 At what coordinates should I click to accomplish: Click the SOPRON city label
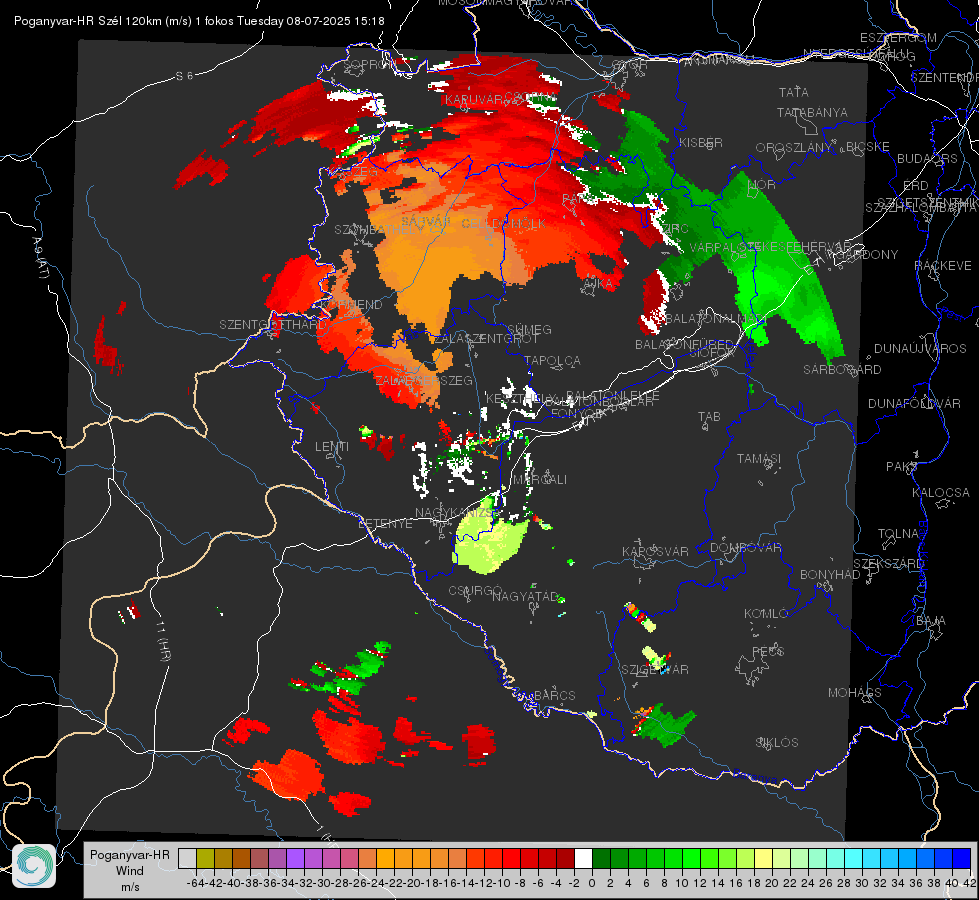pos(370,64)
